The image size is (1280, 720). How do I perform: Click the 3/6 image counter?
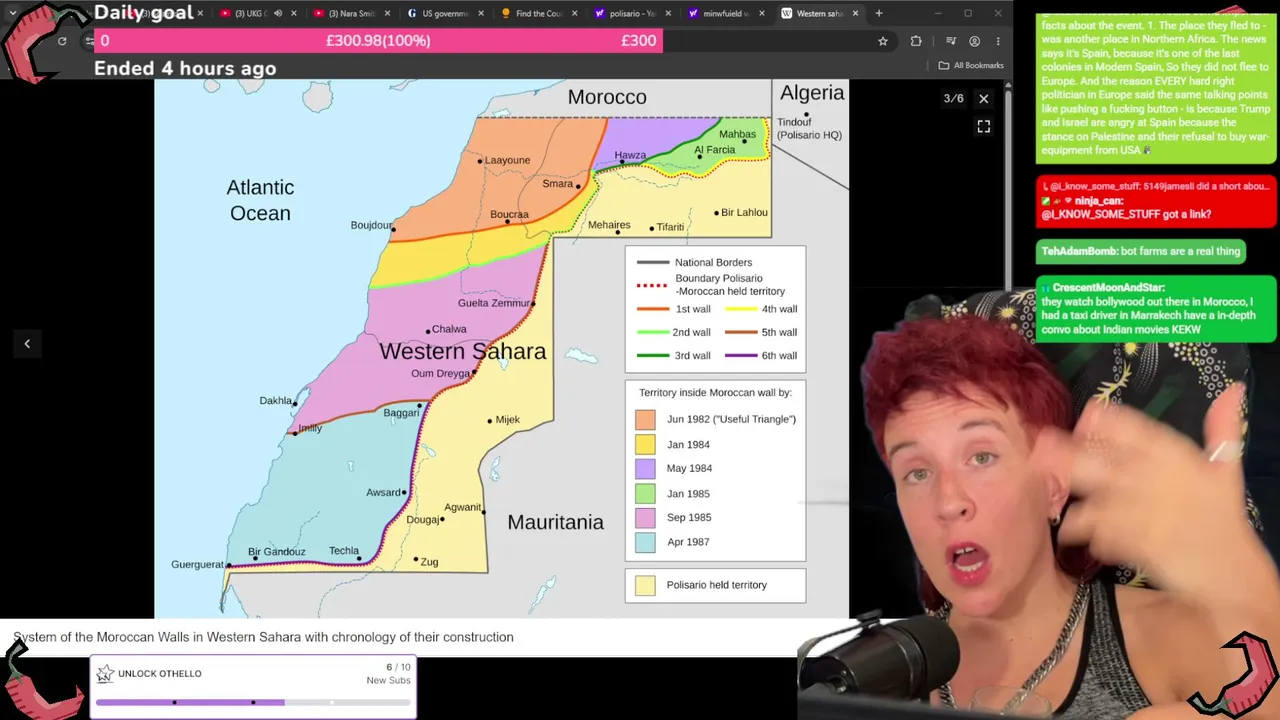(x=953, y=99)
